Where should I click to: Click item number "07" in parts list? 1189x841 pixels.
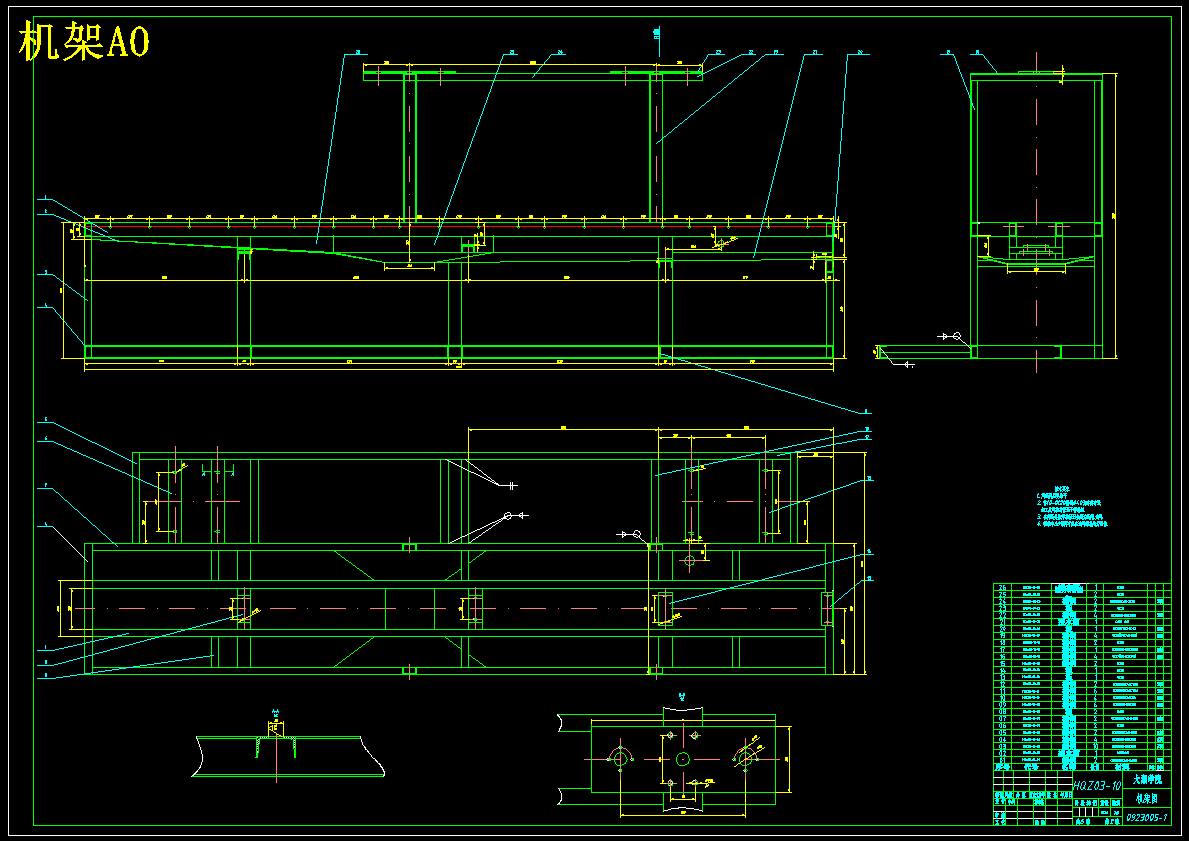click(1002, 718)
